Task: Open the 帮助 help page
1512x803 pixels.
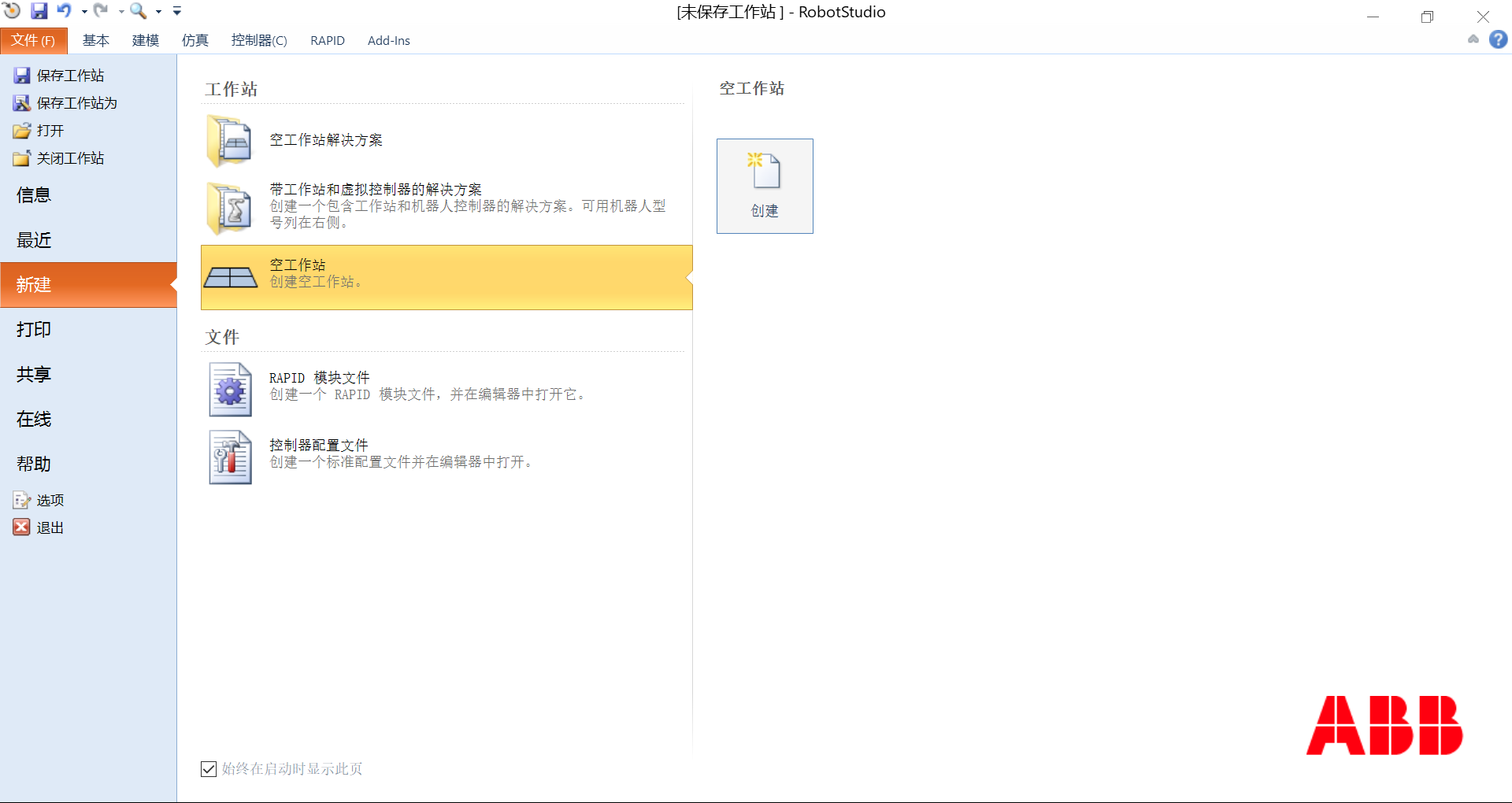Action: 88,464
